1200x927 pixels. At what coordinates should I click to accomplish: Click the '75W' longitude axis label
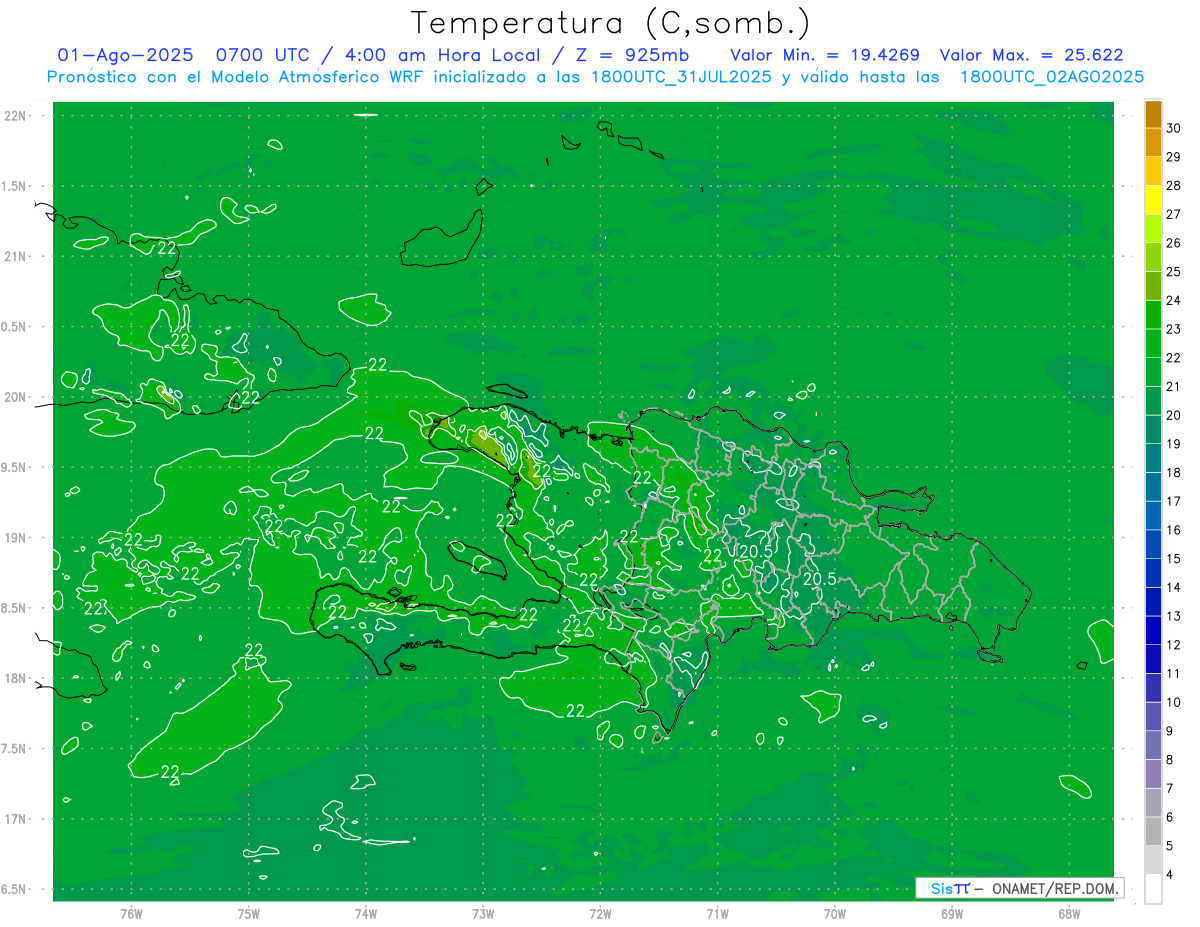click(x=249, y=913)
